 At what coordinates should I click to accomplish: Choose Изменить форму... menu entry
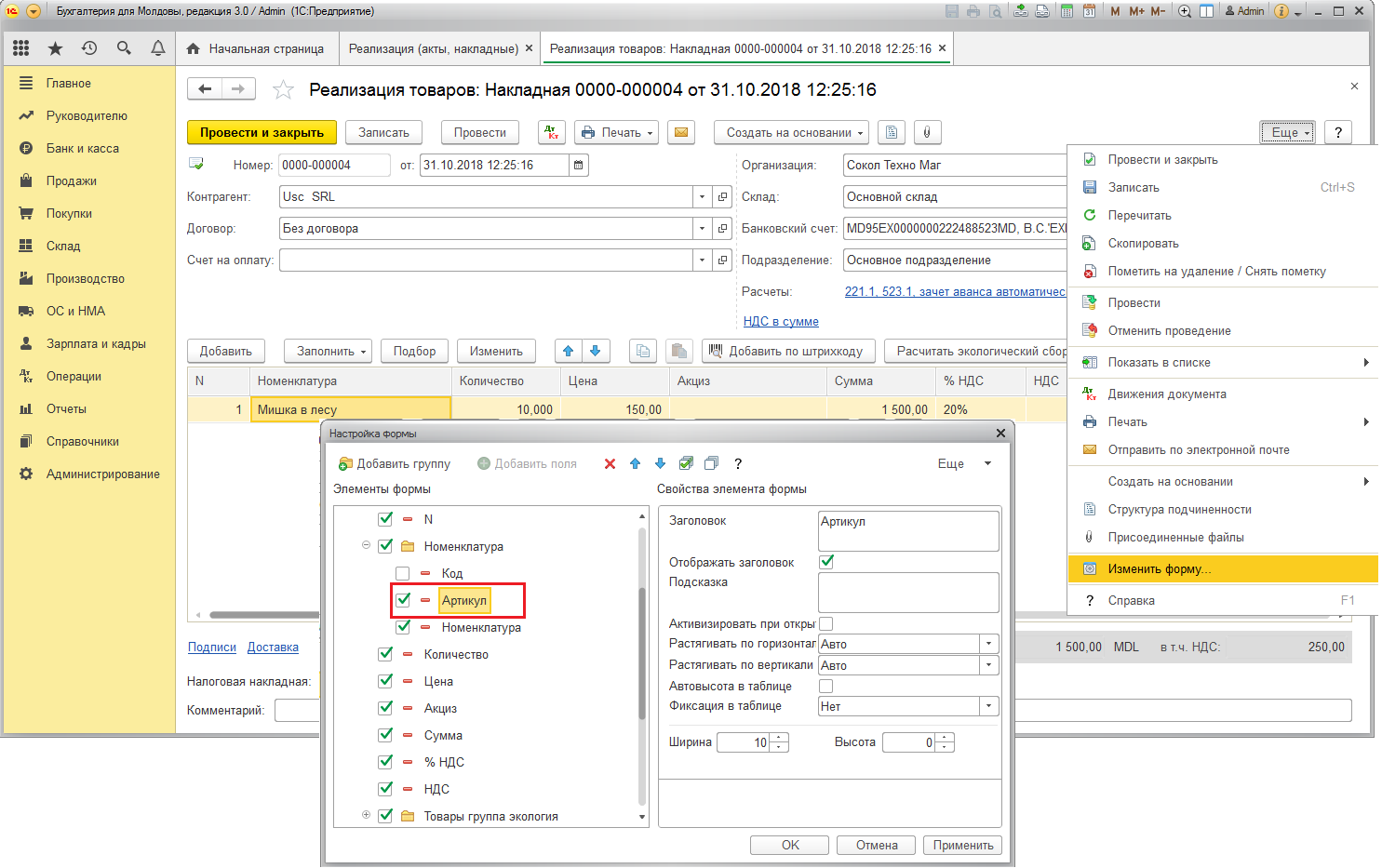(x=1223, y=568)
